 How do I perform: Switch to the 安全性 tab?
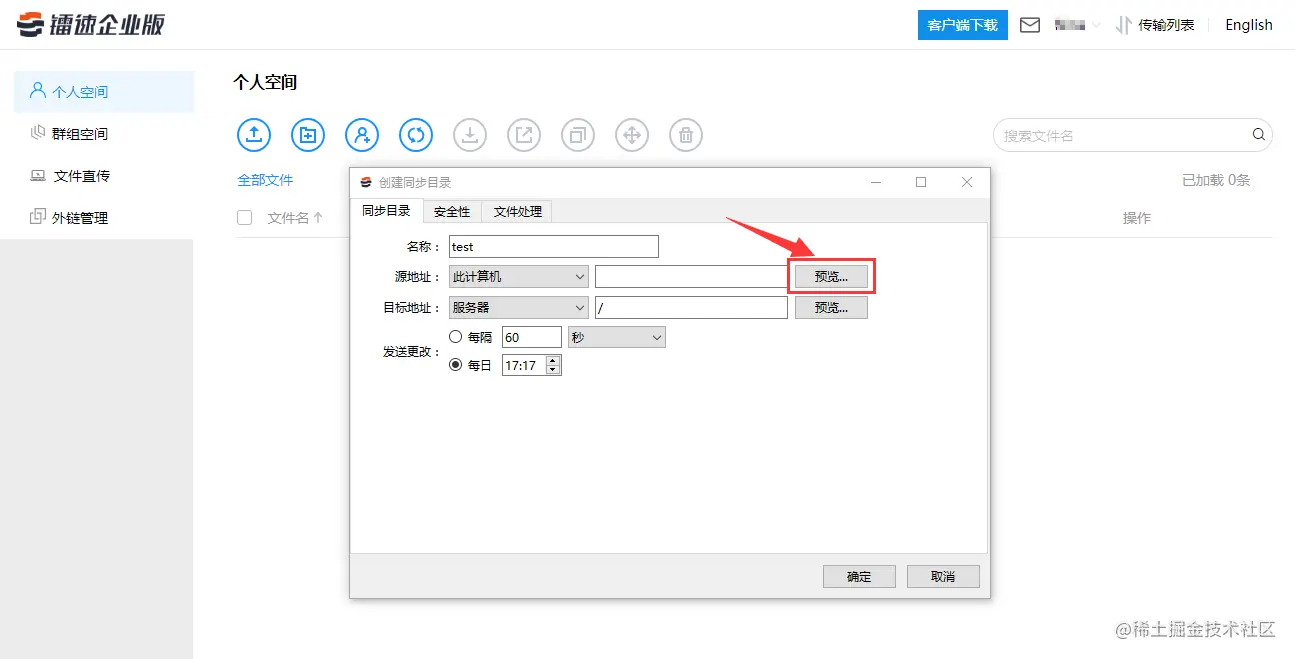click(452, 212)
